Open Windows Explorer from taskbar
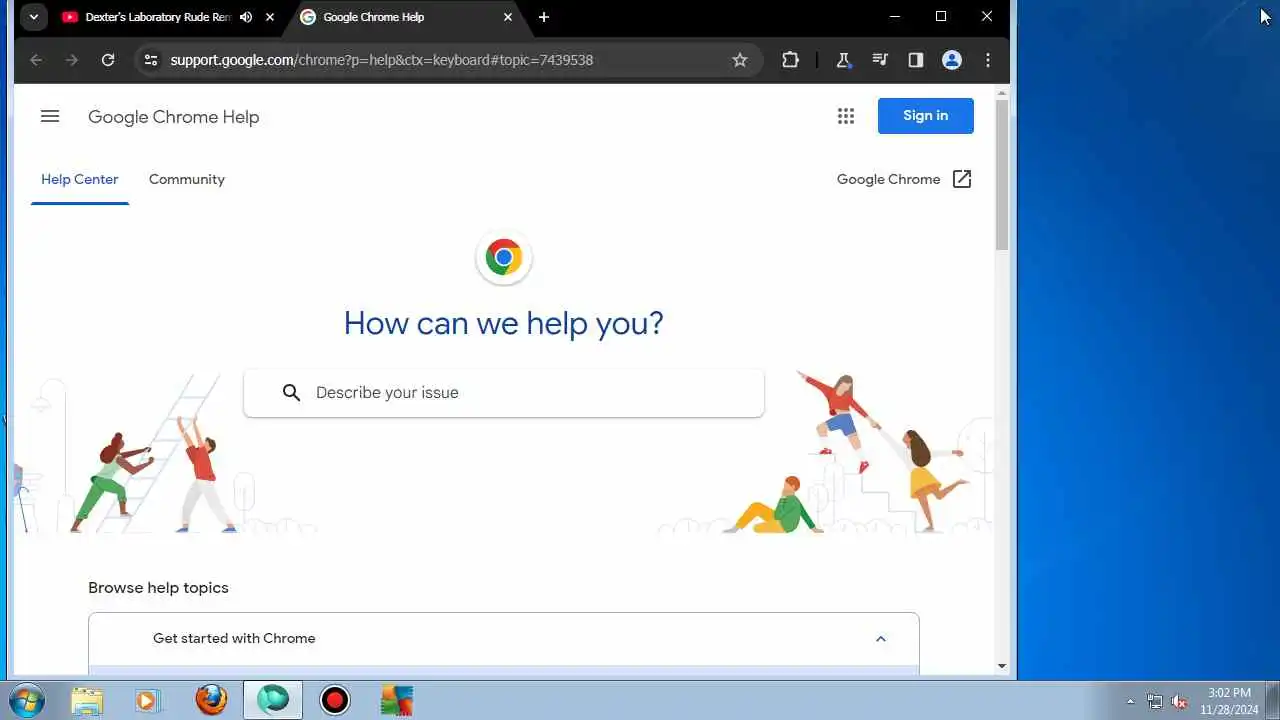1280x720 pixels. click(x=88, y=701)
